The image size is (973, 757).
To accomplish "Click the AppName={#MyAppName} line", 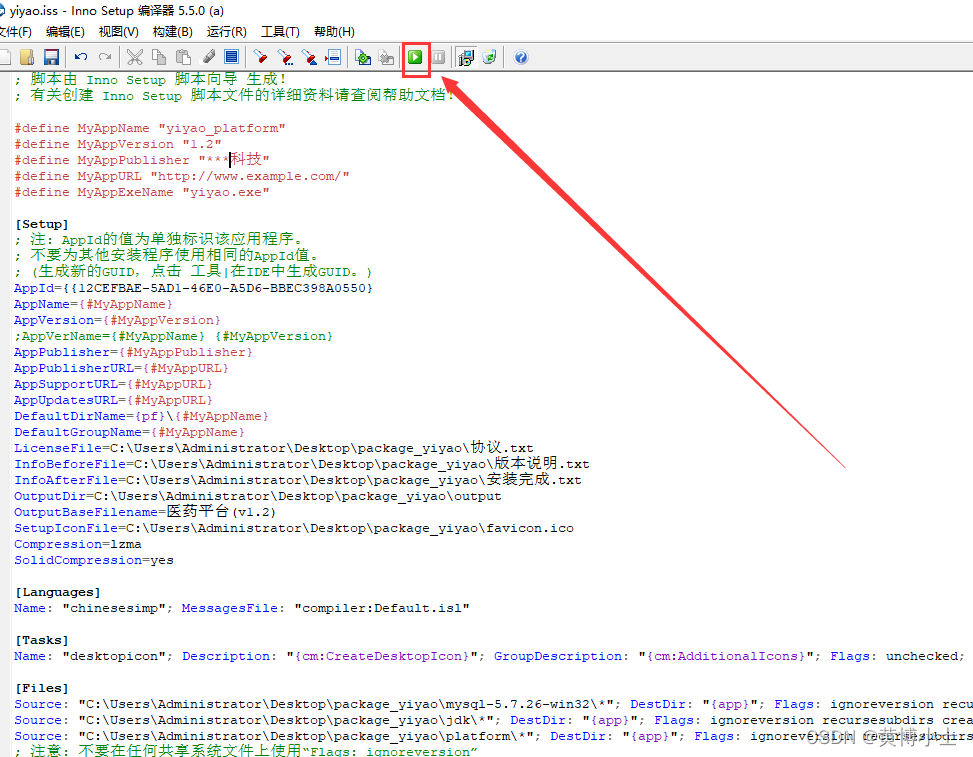I will [93, 305].
